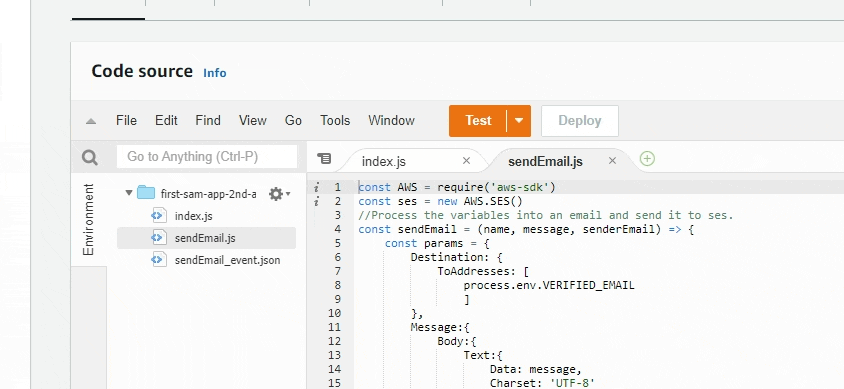Viewport: 844px width, 389px height.
Task: Open the File menu
Action: click(126, 121)
